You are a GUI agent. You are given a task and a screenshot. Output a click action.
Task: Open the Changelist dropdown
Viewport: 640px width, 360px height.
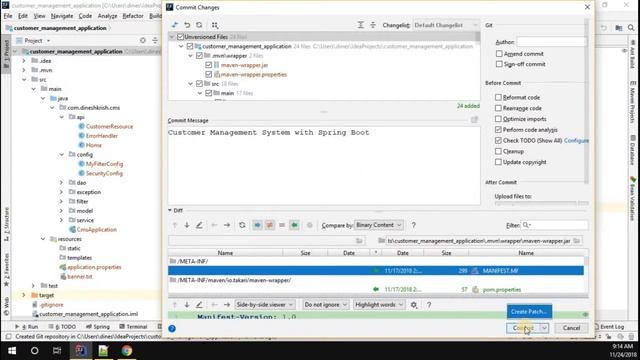coord(446,25)
